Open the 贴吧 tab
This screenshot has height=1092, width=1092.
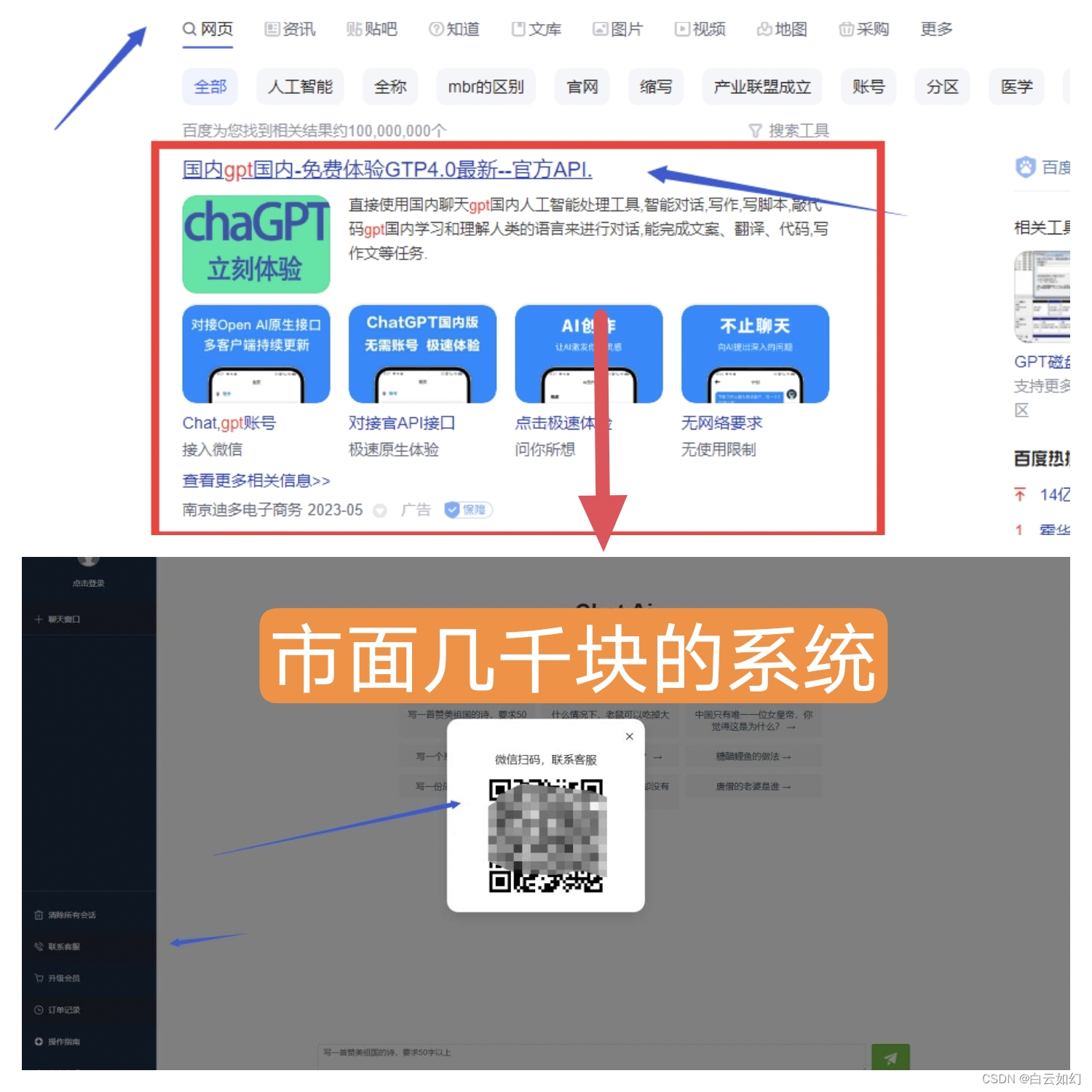click(x=372, y=29)
